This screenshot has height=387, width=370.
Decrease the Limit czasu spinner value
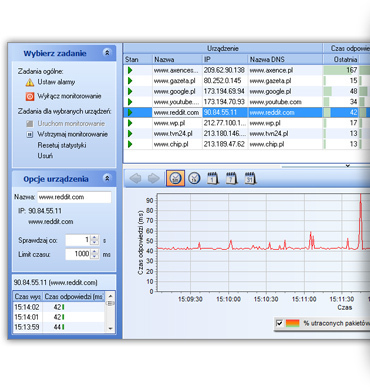tap(95, 256)
